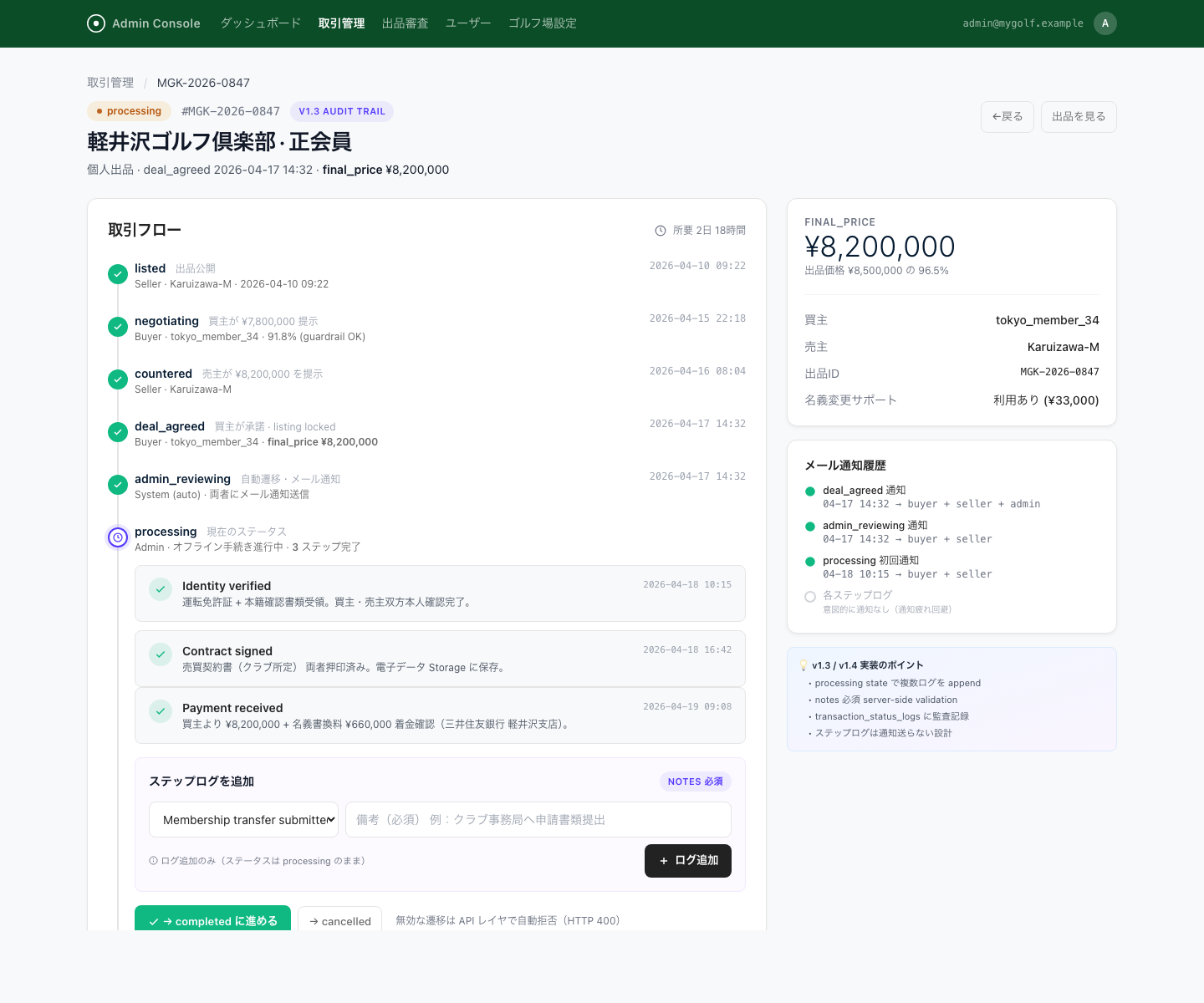Click the processing clock status icon

point(118,537)
